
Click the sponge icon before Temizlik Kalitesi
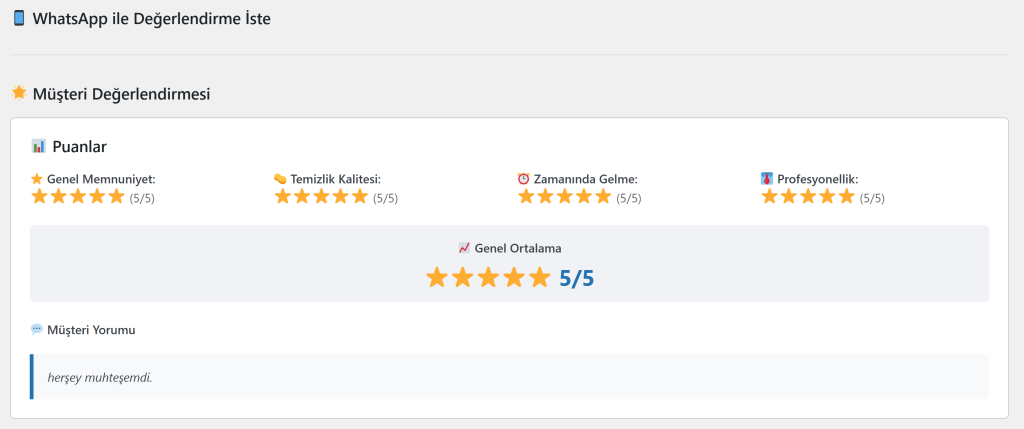tap(280, 179)
